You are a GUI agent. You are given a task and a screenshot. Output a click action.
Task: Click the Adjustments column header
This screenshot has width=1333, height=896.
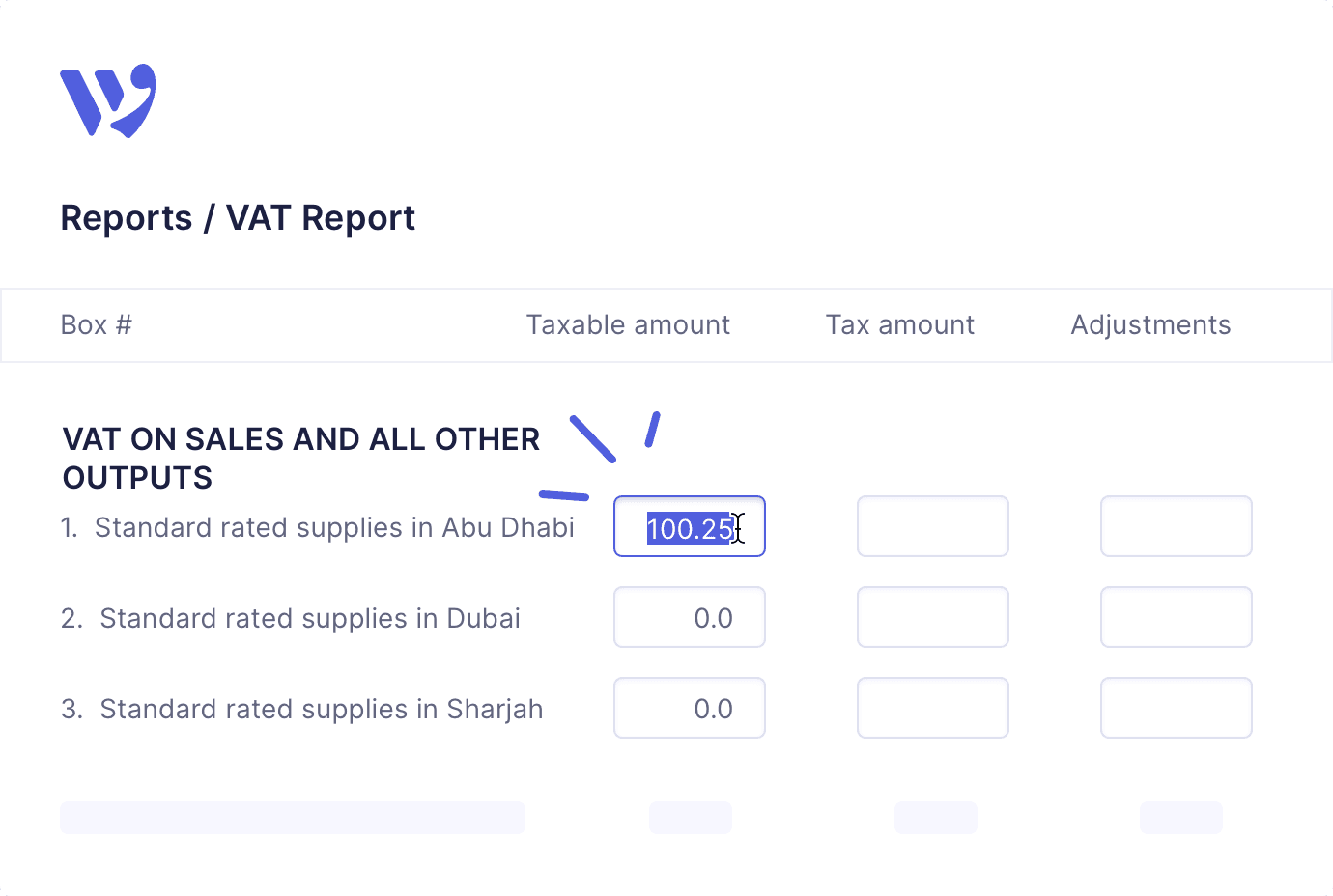[x=1150, y=324]
